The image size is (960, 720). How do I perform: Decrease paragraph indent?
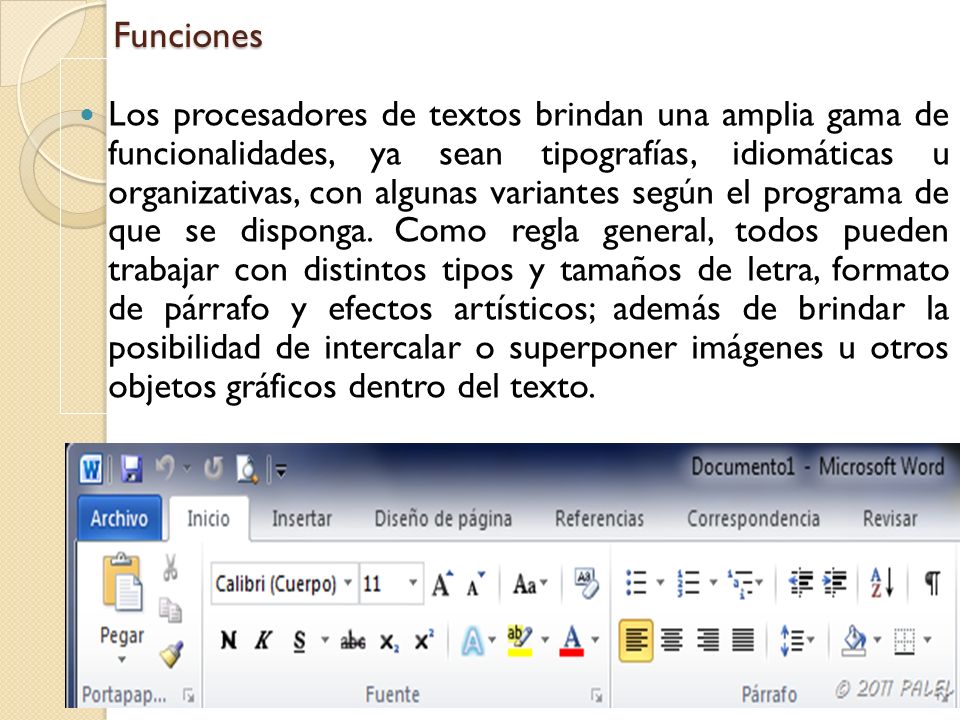(x=801, y=582)
